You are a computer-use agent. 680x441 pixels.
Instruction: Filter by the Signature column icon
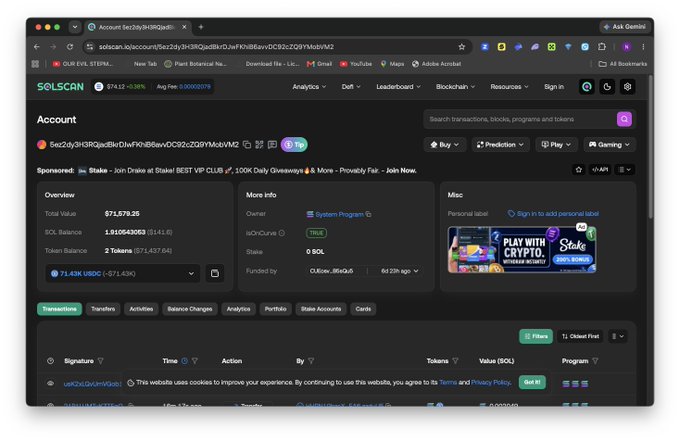[101, 361]
